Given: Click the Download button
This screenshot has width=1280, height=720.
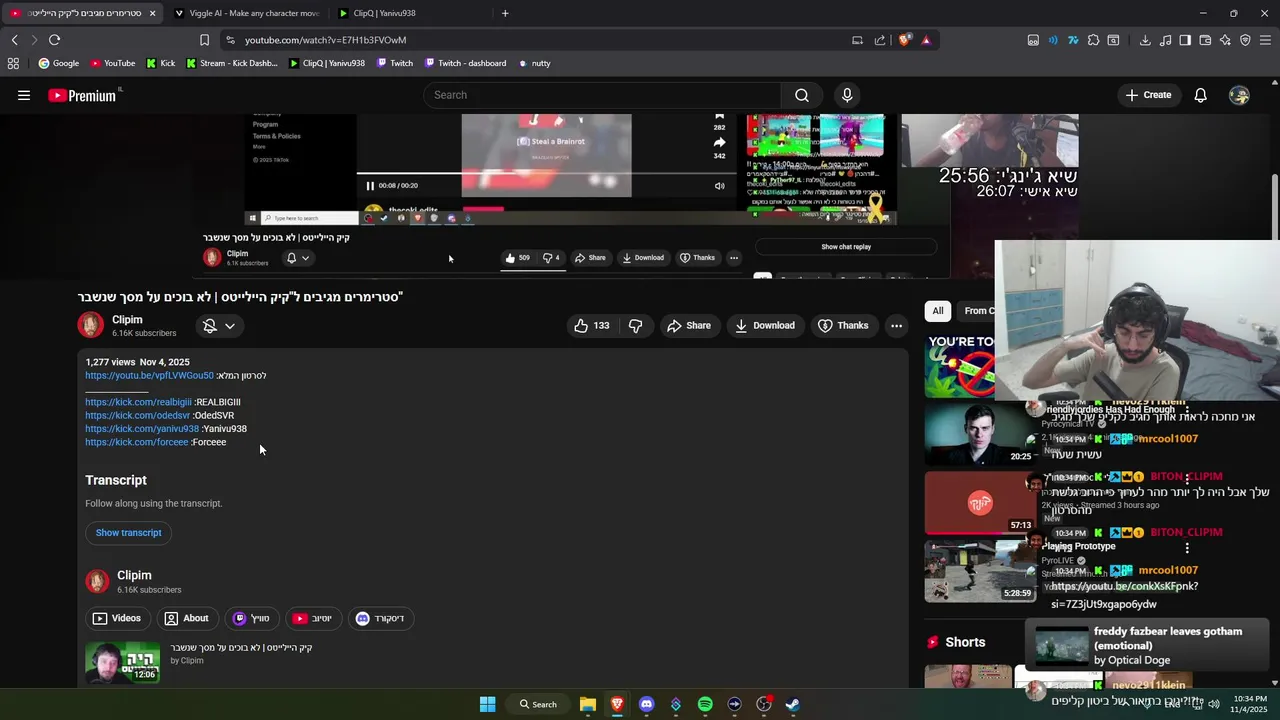Looking at the screenshot, I should point(764,325).
